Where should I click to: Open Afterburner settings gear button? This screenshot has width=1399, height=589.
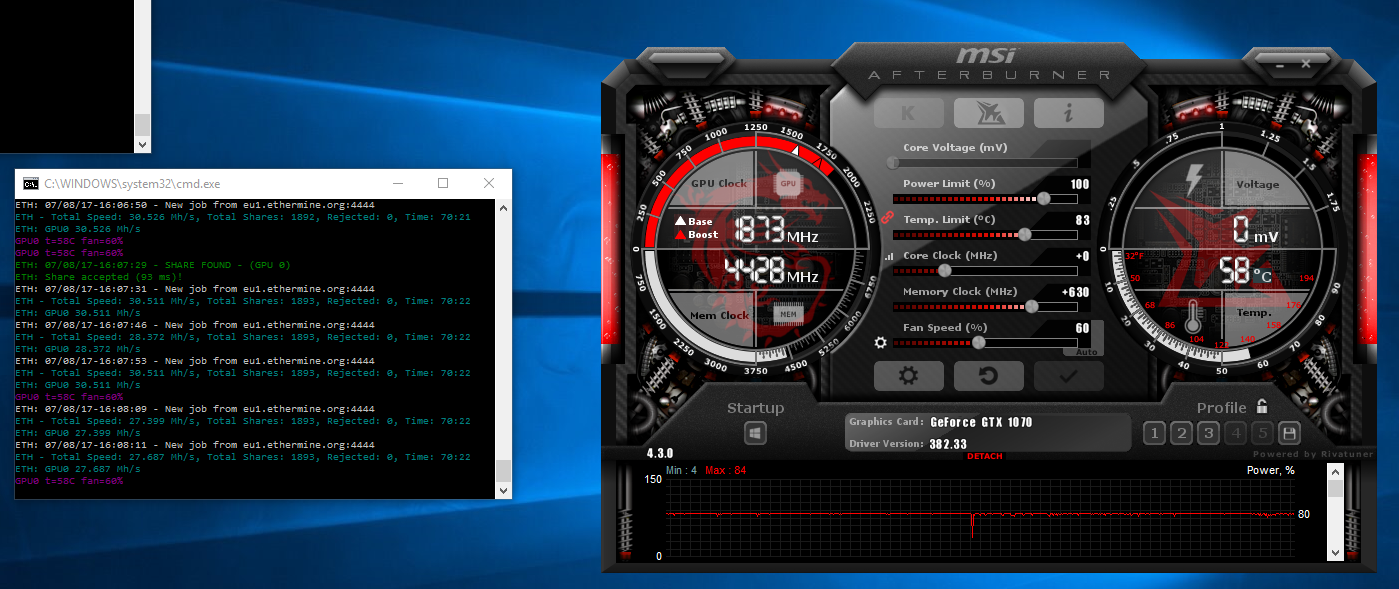coord(908,376)
